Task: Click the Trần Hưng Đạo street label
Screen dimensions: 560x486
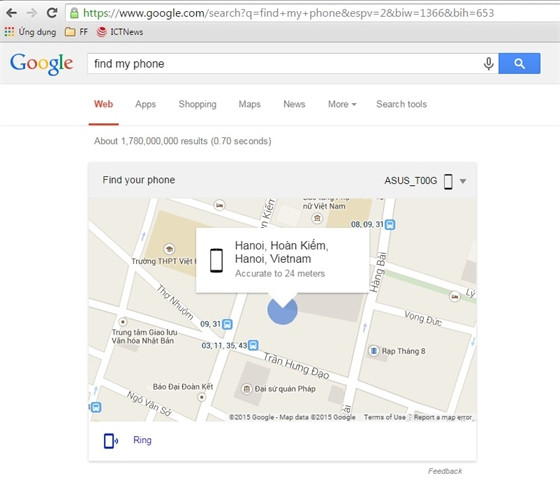Action: pyautogui.click(x=296, y=366)
